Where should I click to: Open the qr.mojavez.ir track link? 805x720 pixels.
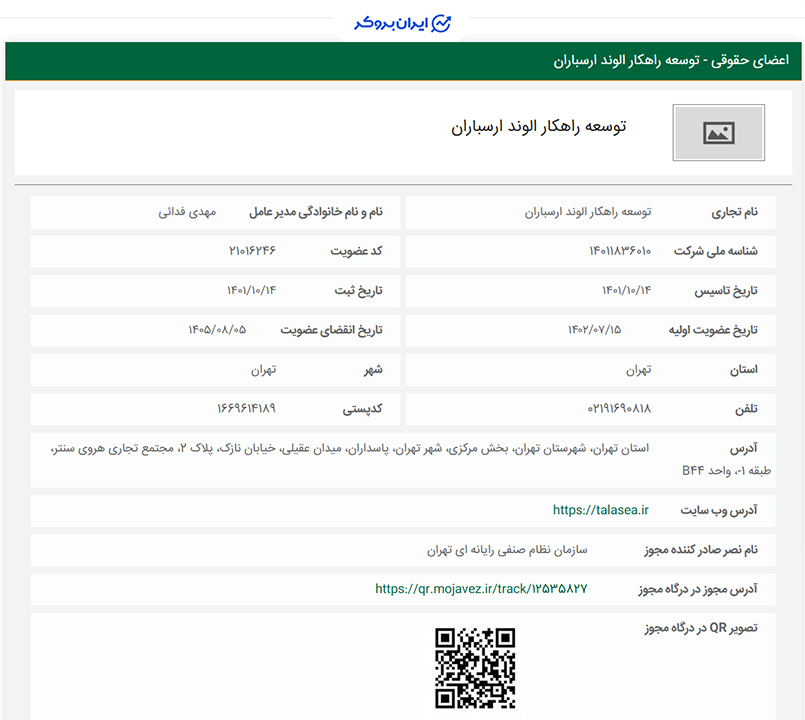coord(481,589)
